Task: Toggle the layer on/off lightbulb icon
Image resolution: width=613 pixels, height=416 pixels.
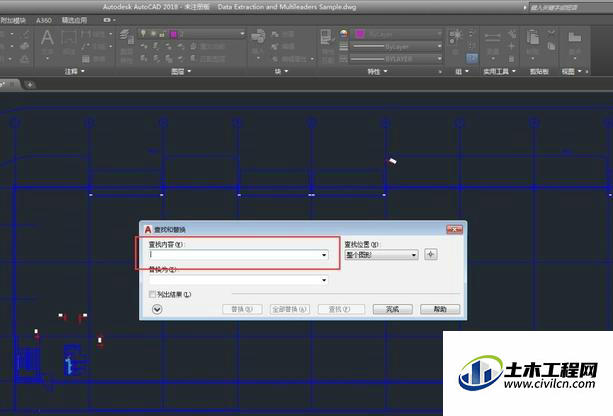Action: 143,34
